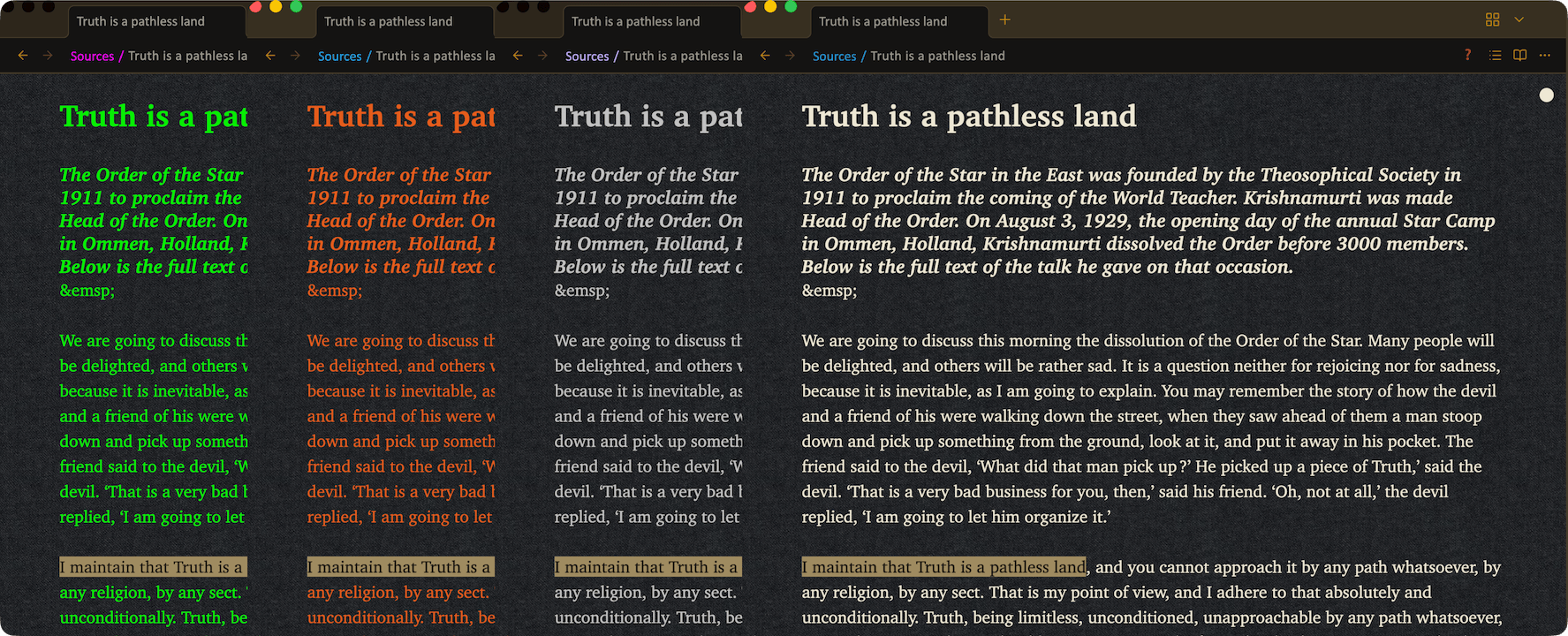Go forward in the rightmost white-text window
This screenshot has width=1568, height=636.
pos(790,56)
